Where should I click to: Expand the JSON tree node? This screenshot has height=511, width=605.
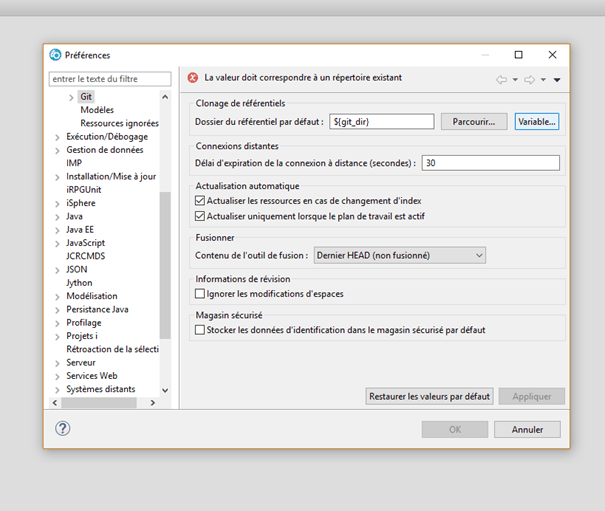coord(57,270)
